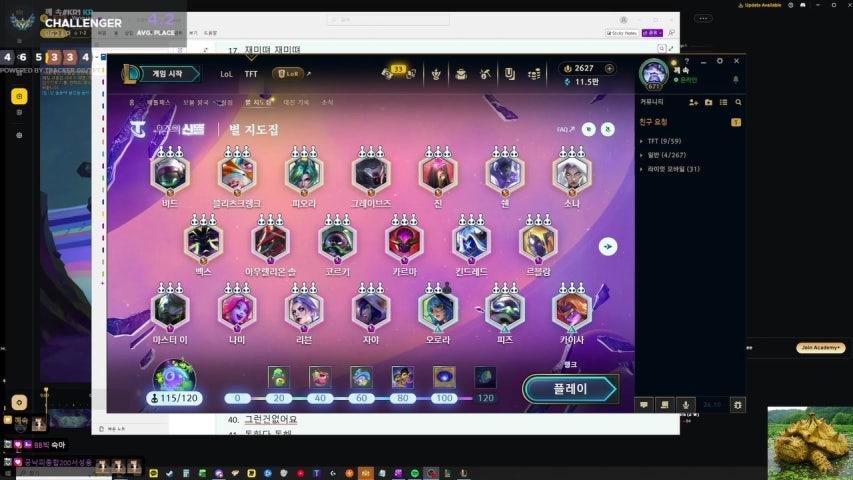Open the bug report icon at bottom right

[738, 405]
